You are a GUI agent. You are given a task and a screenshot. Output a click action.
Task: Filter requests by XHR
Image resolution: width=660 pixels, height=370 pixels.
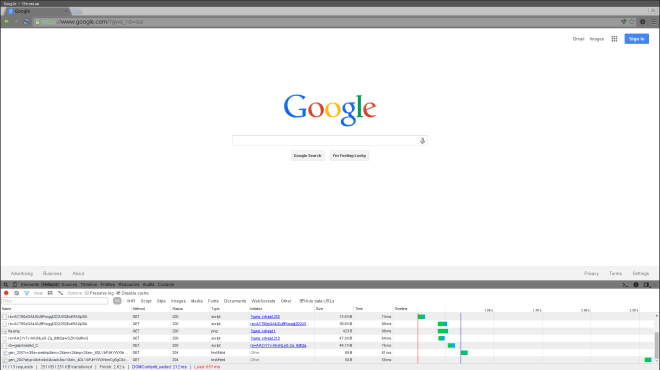131,301
